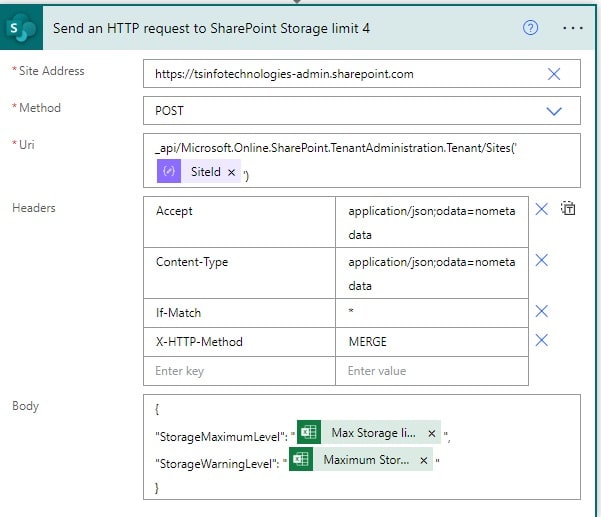Delete the Content-Type header row

coord(542,260)
